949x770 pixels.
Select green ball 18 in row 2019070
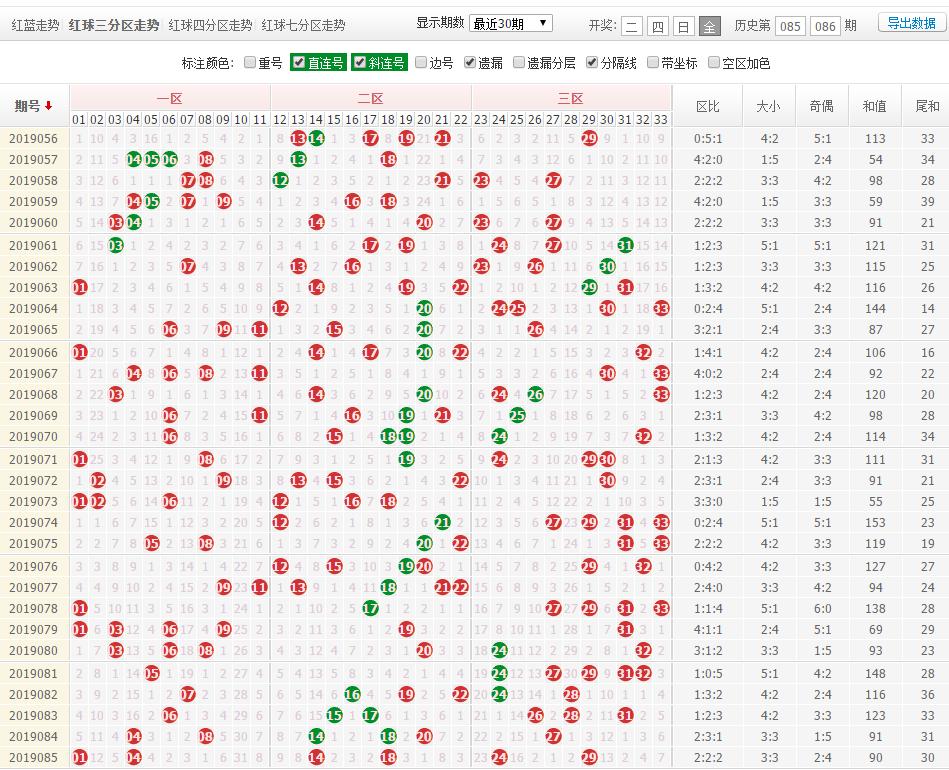tap(388, 436)
